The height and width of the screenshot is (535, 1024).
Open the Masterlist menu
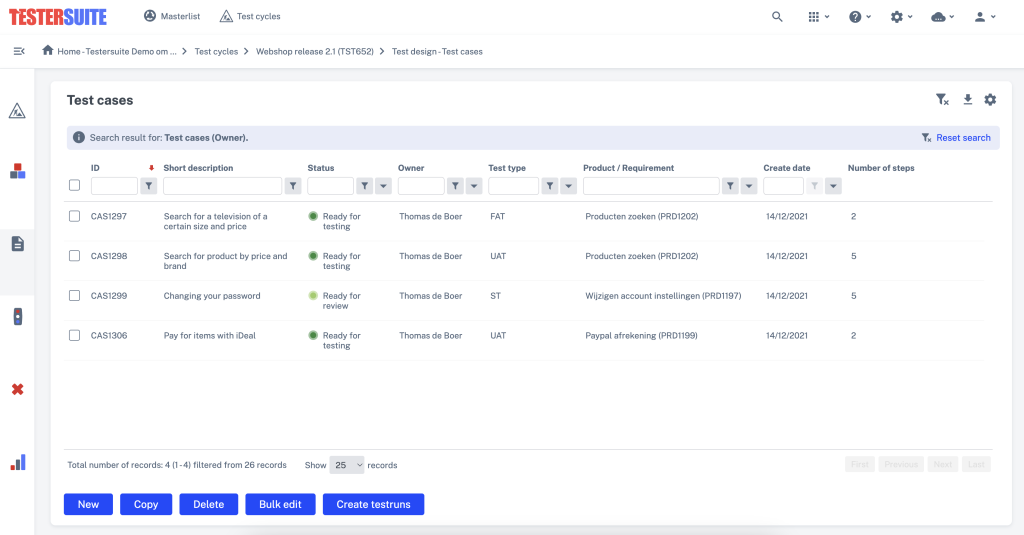(172, 16)
